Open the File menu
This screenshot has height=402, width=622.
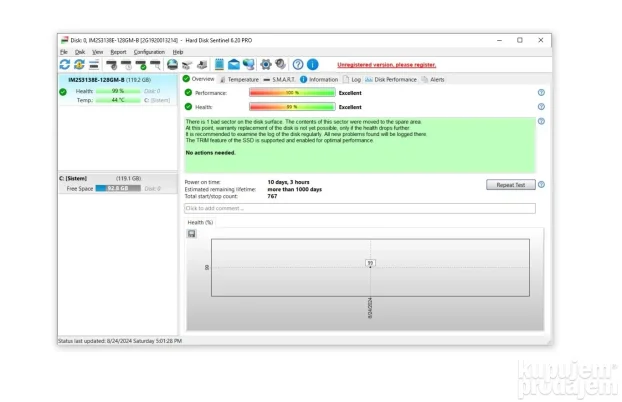[x=64, y=52]
